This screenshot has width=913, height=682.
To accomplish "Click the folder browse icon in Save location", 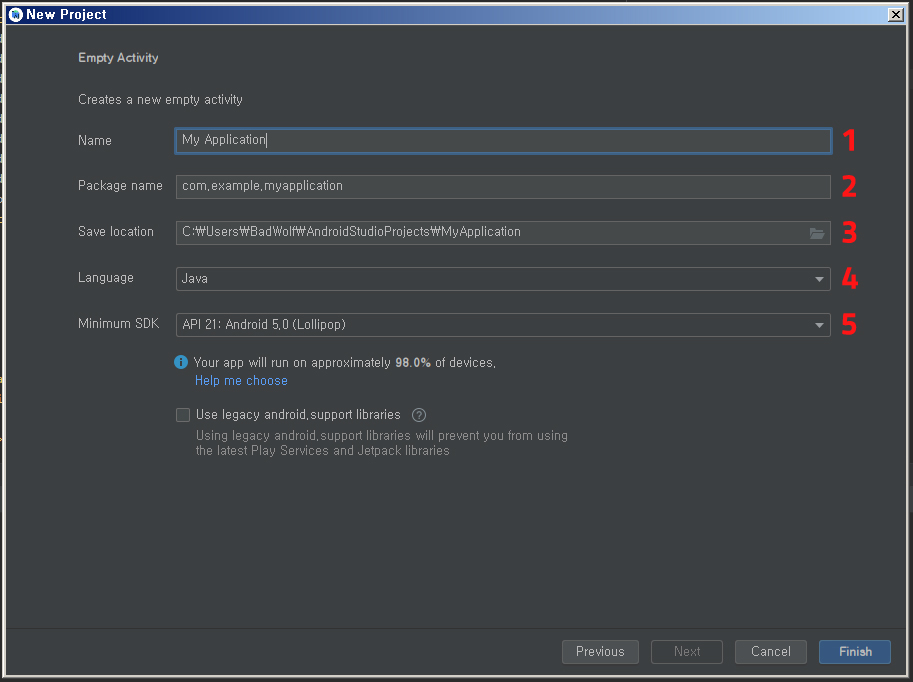I will coord(817,234).
